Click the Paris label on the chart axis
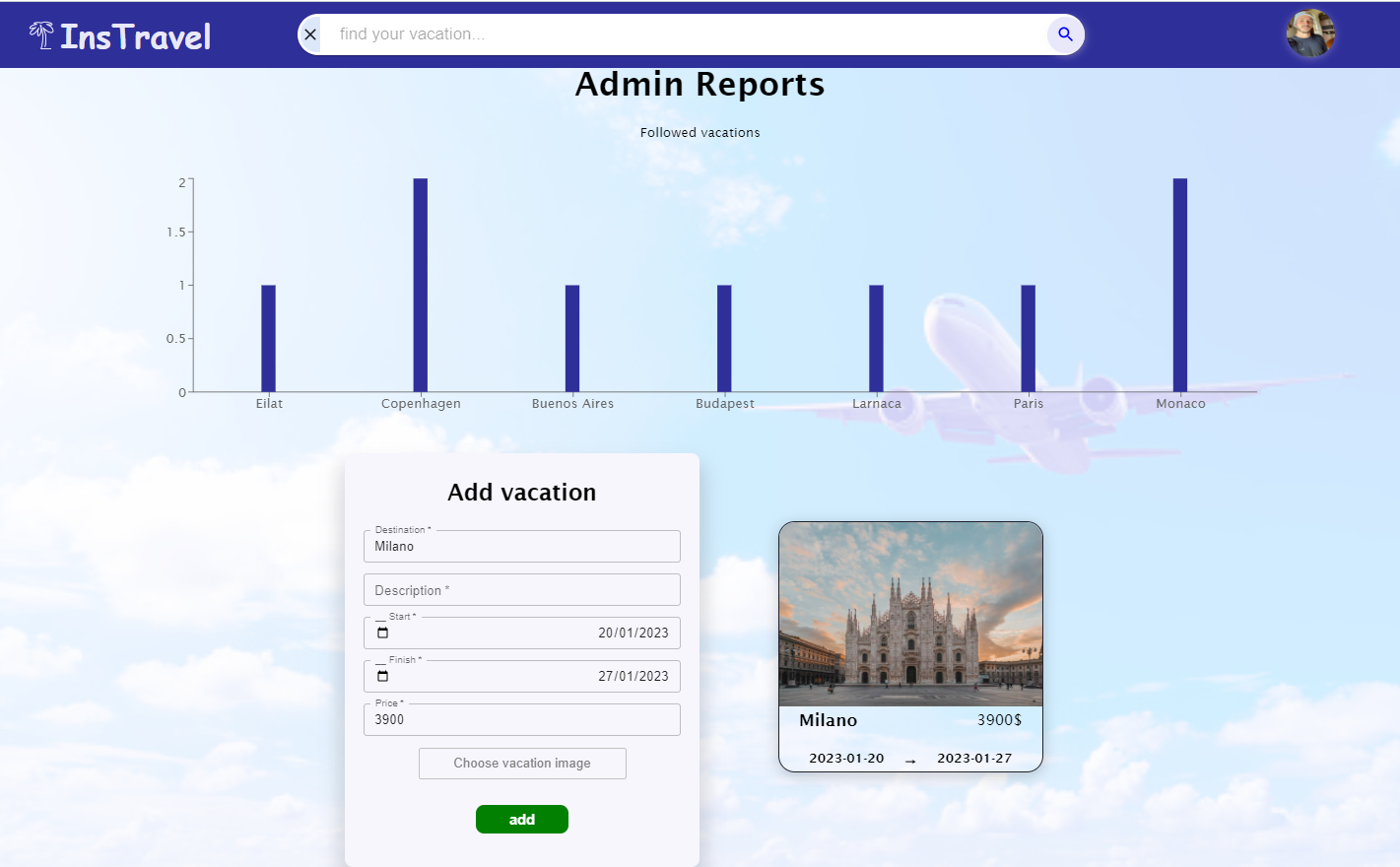1400x867 pixels. click(x=1029, y=403)
